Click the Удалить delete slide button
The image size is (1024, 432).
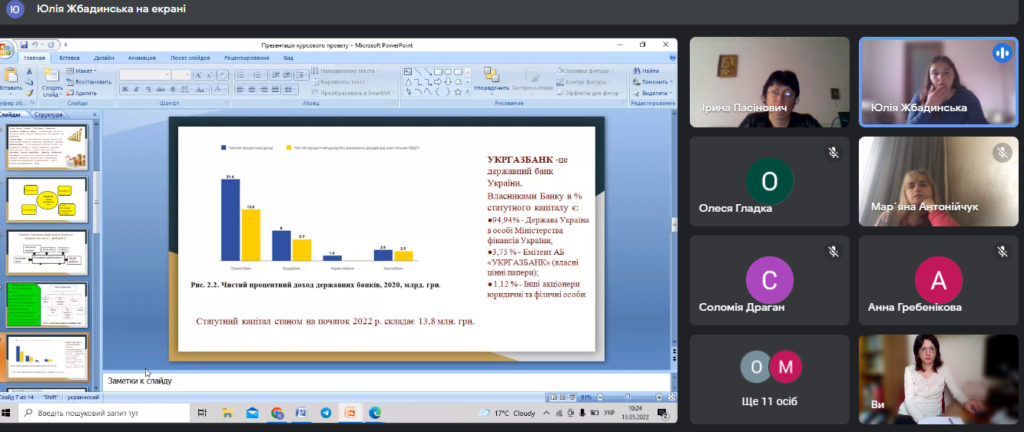click(x=82, y=93)
